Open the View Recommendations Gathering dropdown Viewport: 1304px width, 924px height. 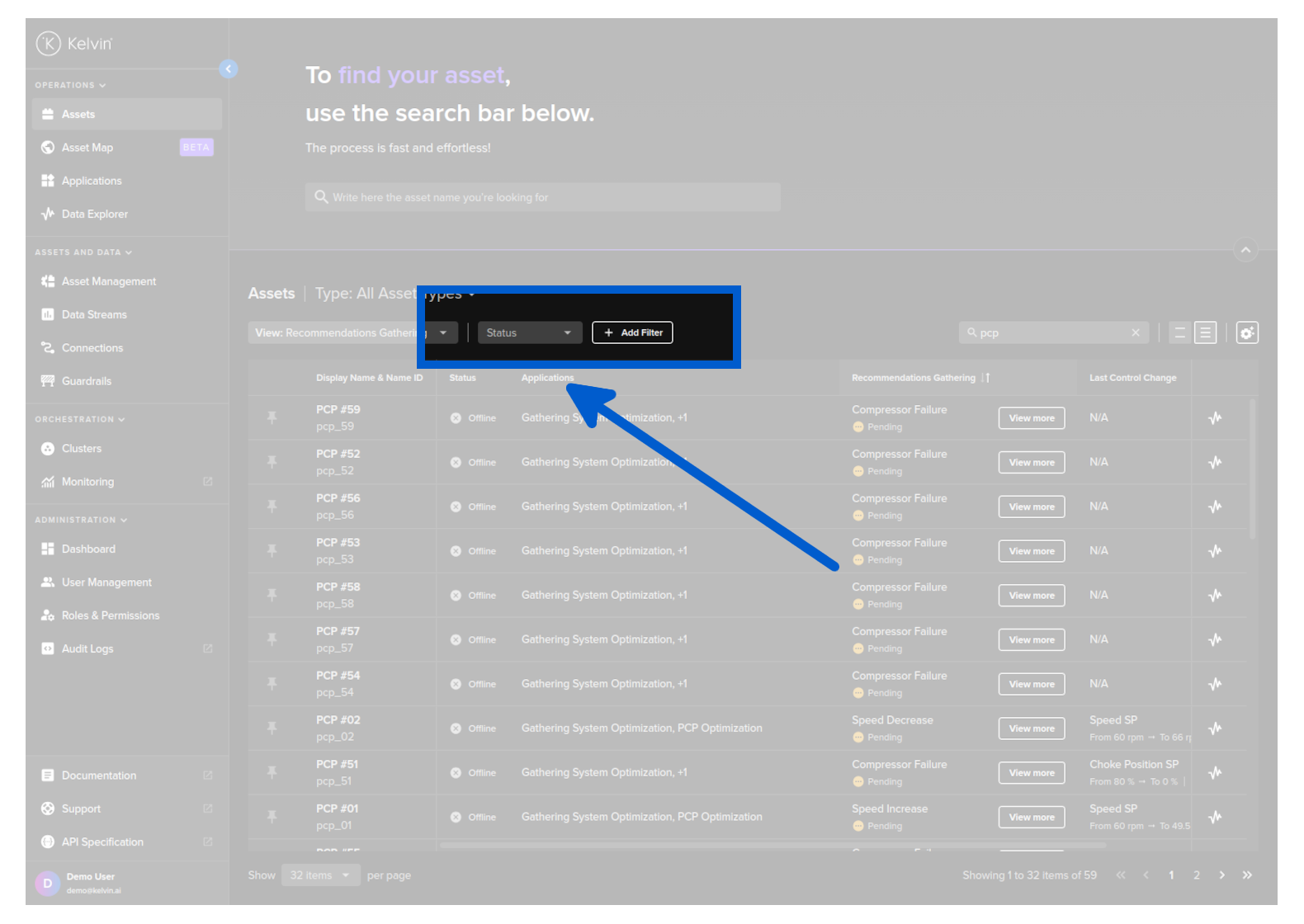(352, 332)
